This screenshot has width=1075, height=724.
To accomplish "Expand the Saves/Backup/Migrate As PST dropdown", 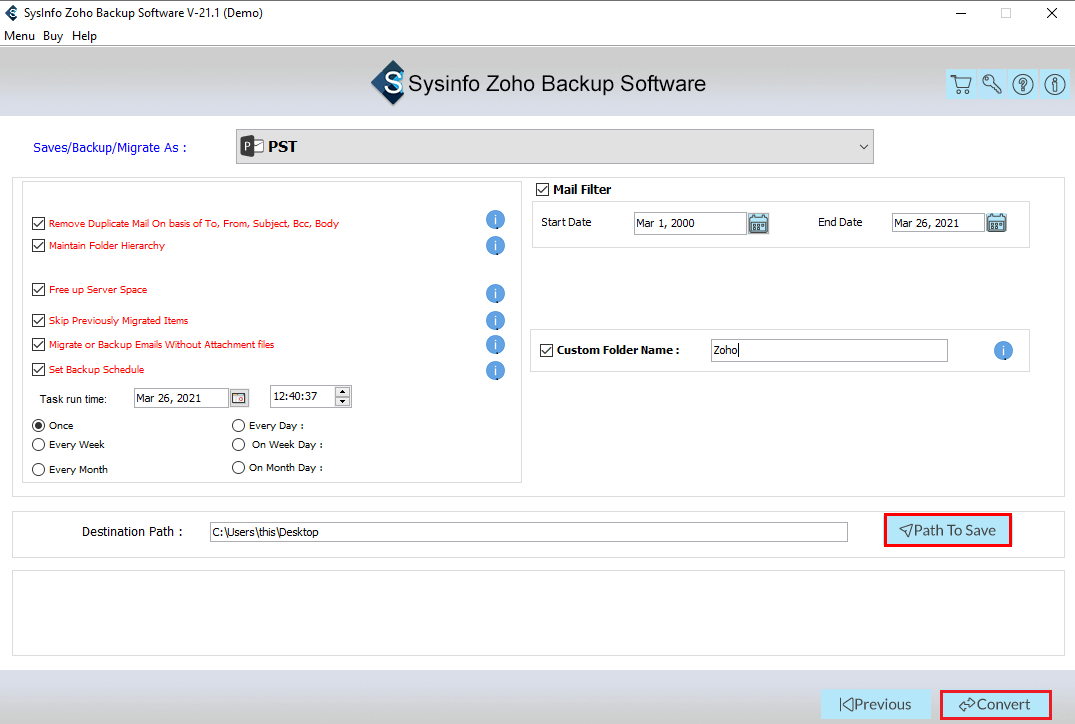I will pyautogui.click(x=555, y=147).
